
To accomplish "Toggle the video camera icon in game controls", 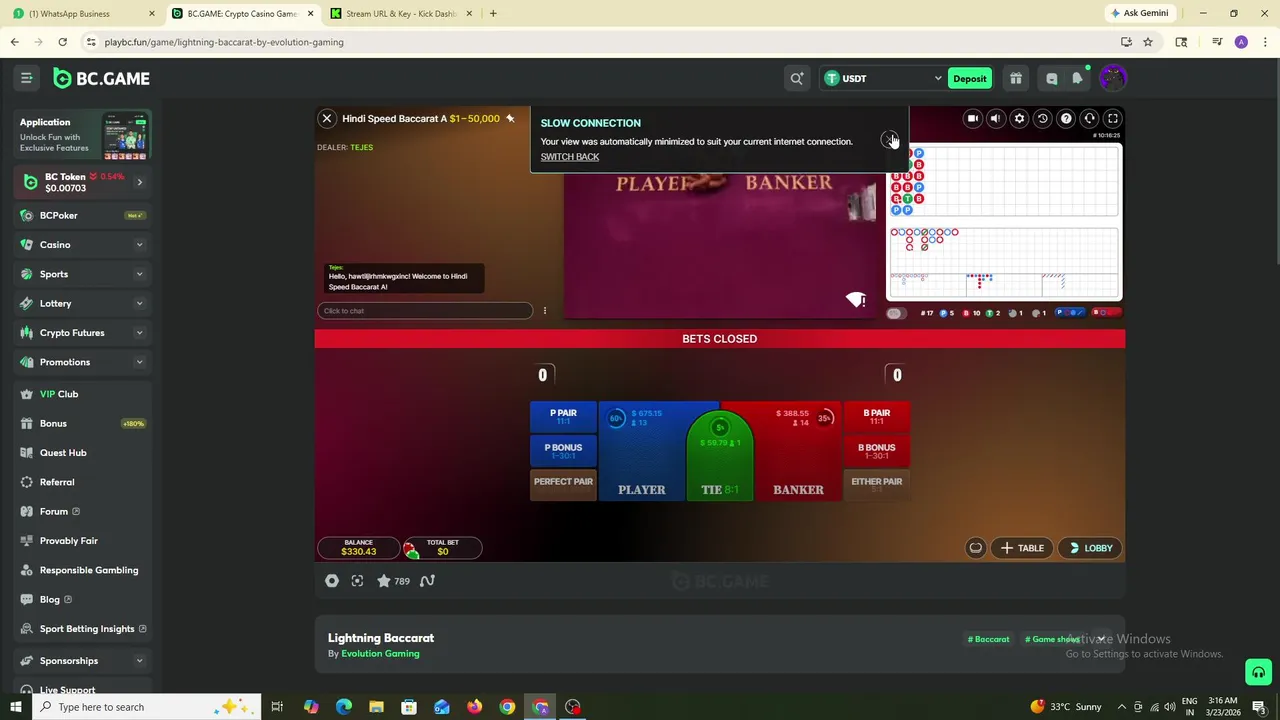I will 972,118.
